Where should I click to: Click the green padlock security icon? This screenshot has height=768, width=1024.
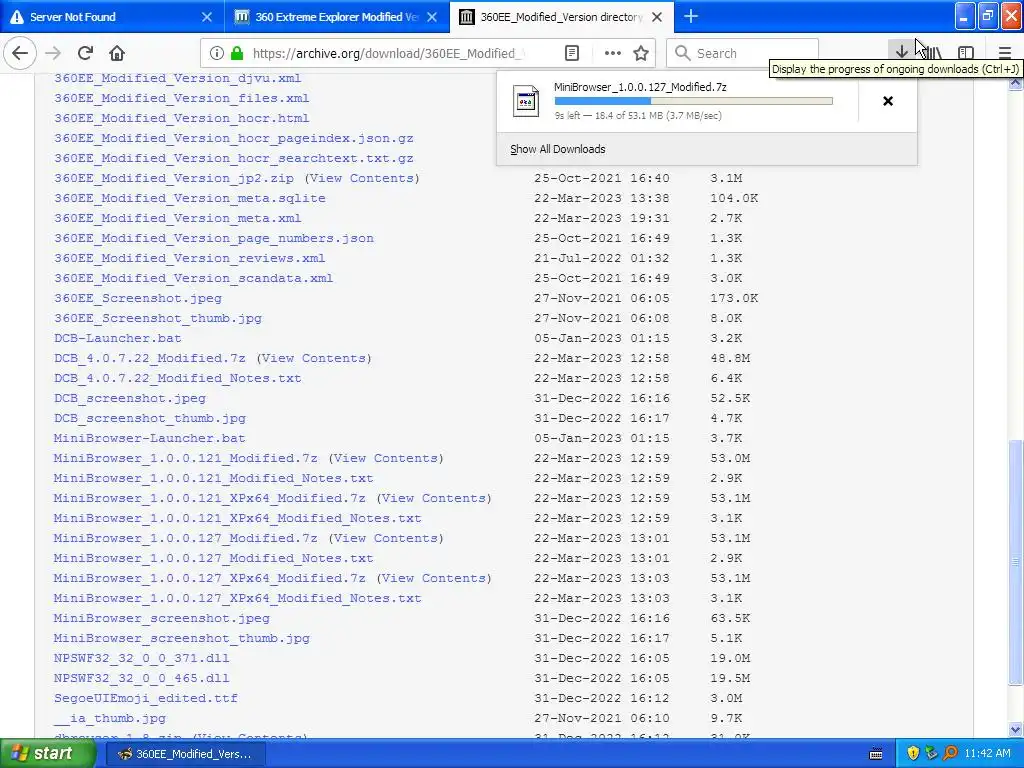[237, 54]
